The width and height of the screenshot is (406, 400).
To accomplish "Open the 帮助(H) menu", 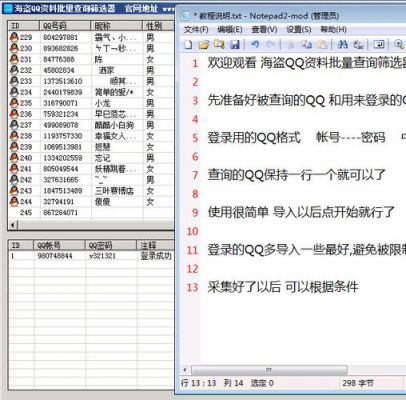I will 333,30.
